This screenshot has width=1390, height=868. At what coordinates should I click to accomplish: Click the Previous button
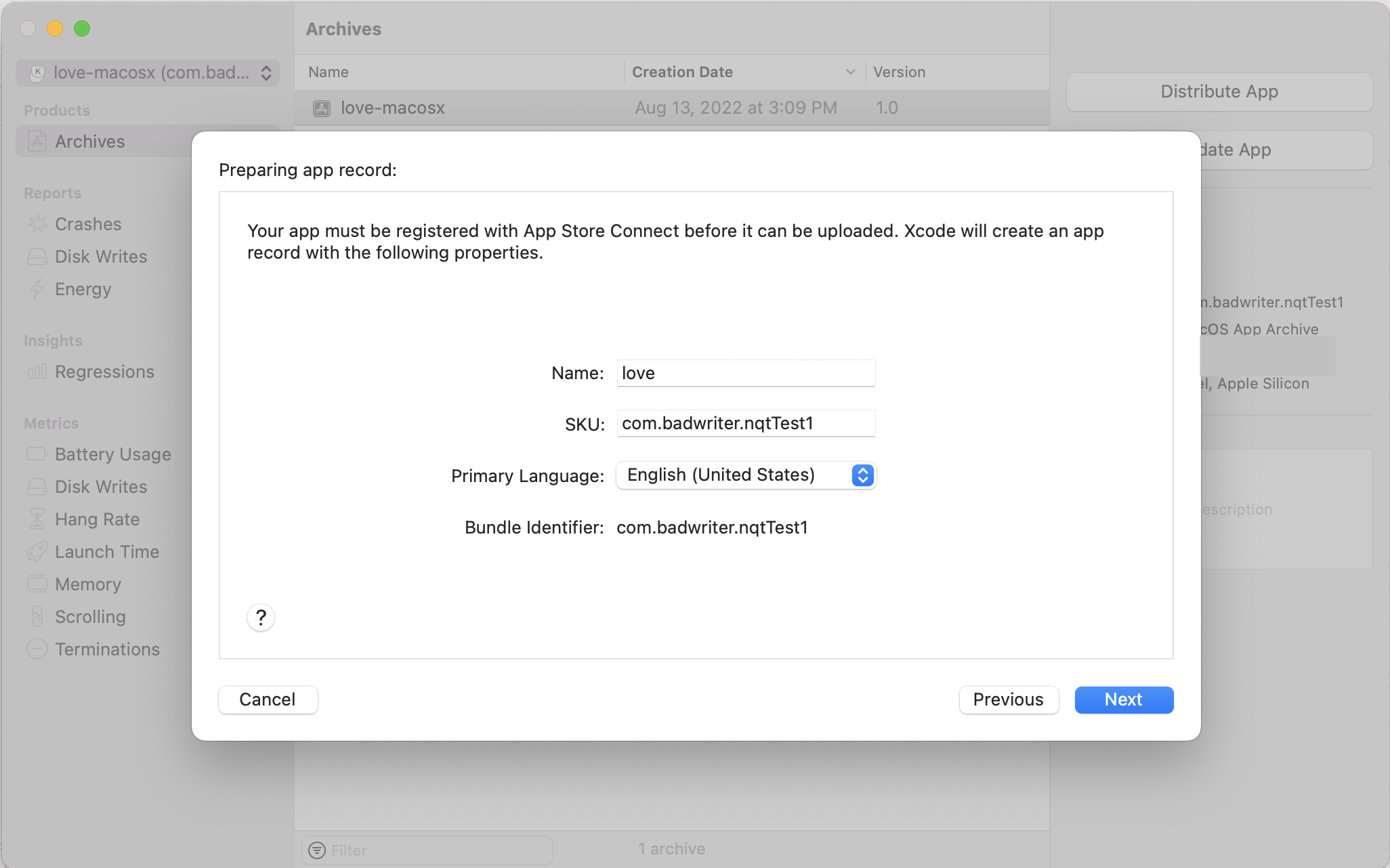(x=1007, y=699)
